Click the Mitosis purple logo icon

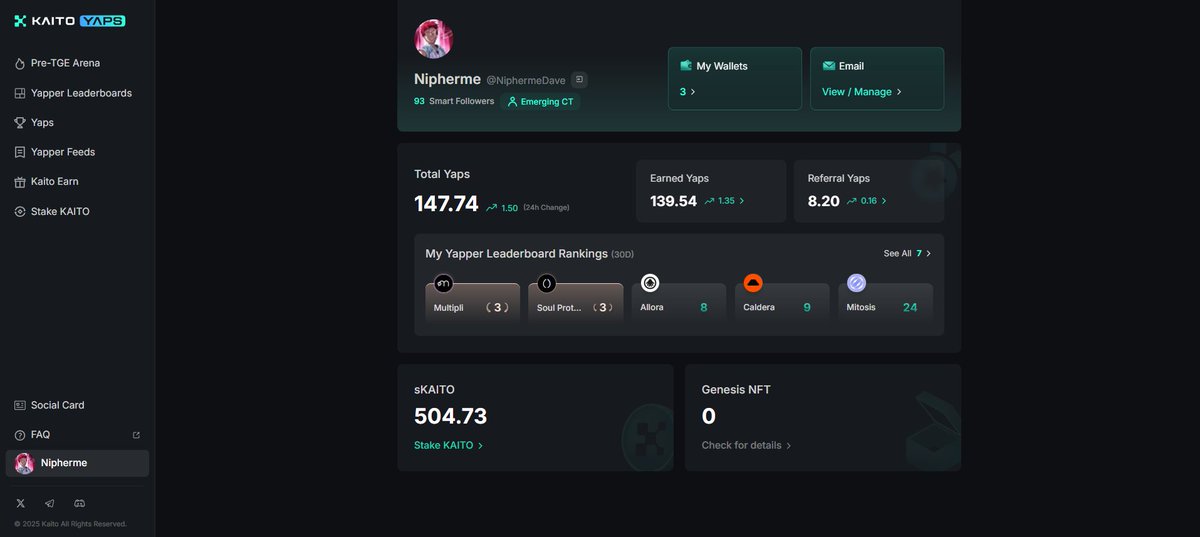coord(857,283)
